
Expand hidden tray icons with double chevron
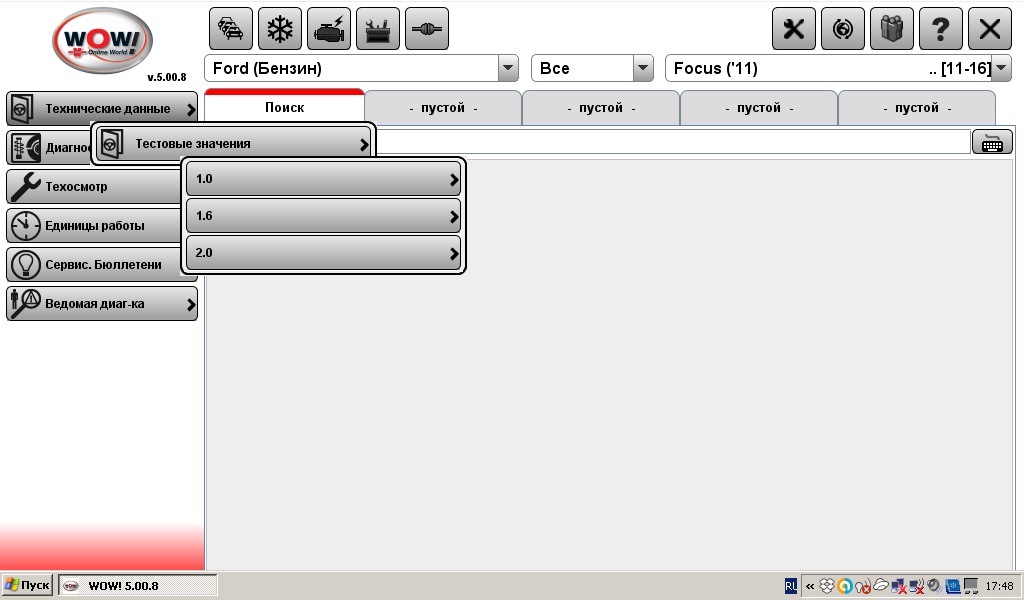point(810,586)
